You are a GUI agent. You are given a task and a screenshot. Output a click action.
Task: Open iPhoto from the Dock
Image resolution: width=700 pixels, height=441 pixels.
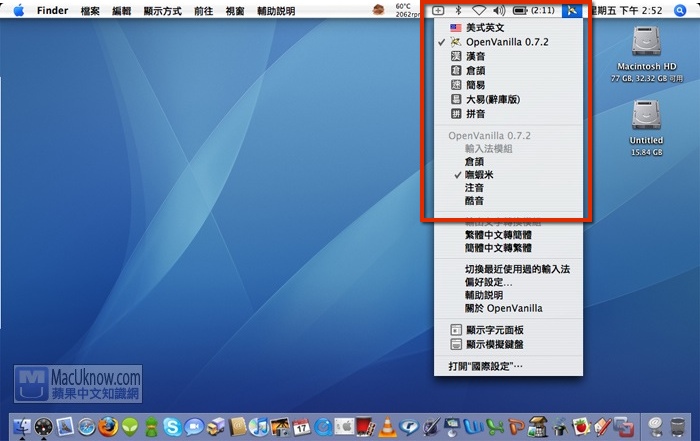point(280,427)
